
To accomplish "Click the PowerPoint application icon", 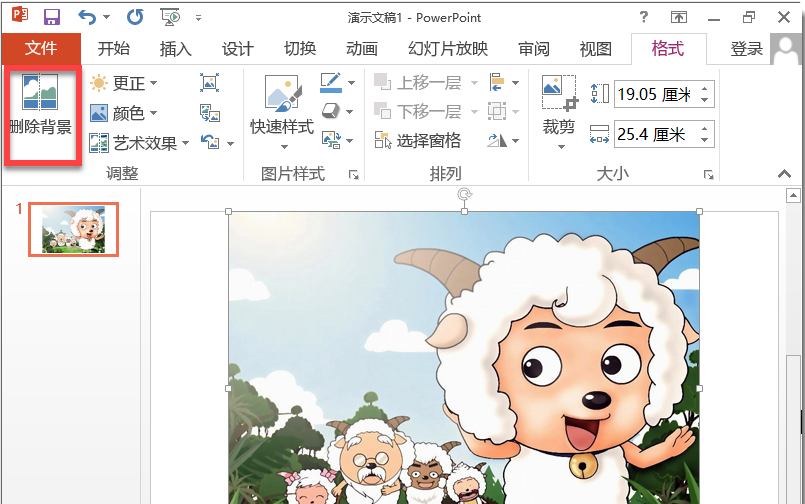I will 19,15.
